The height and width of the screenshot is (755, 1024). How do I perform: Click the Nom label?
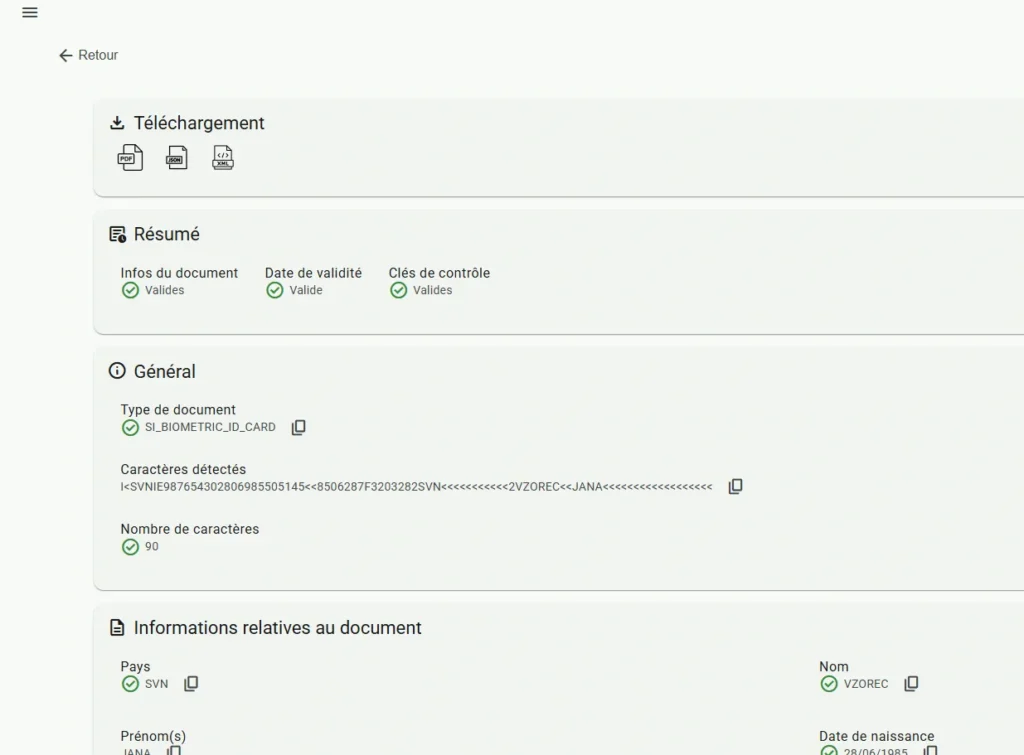click(x=834, y=666)
